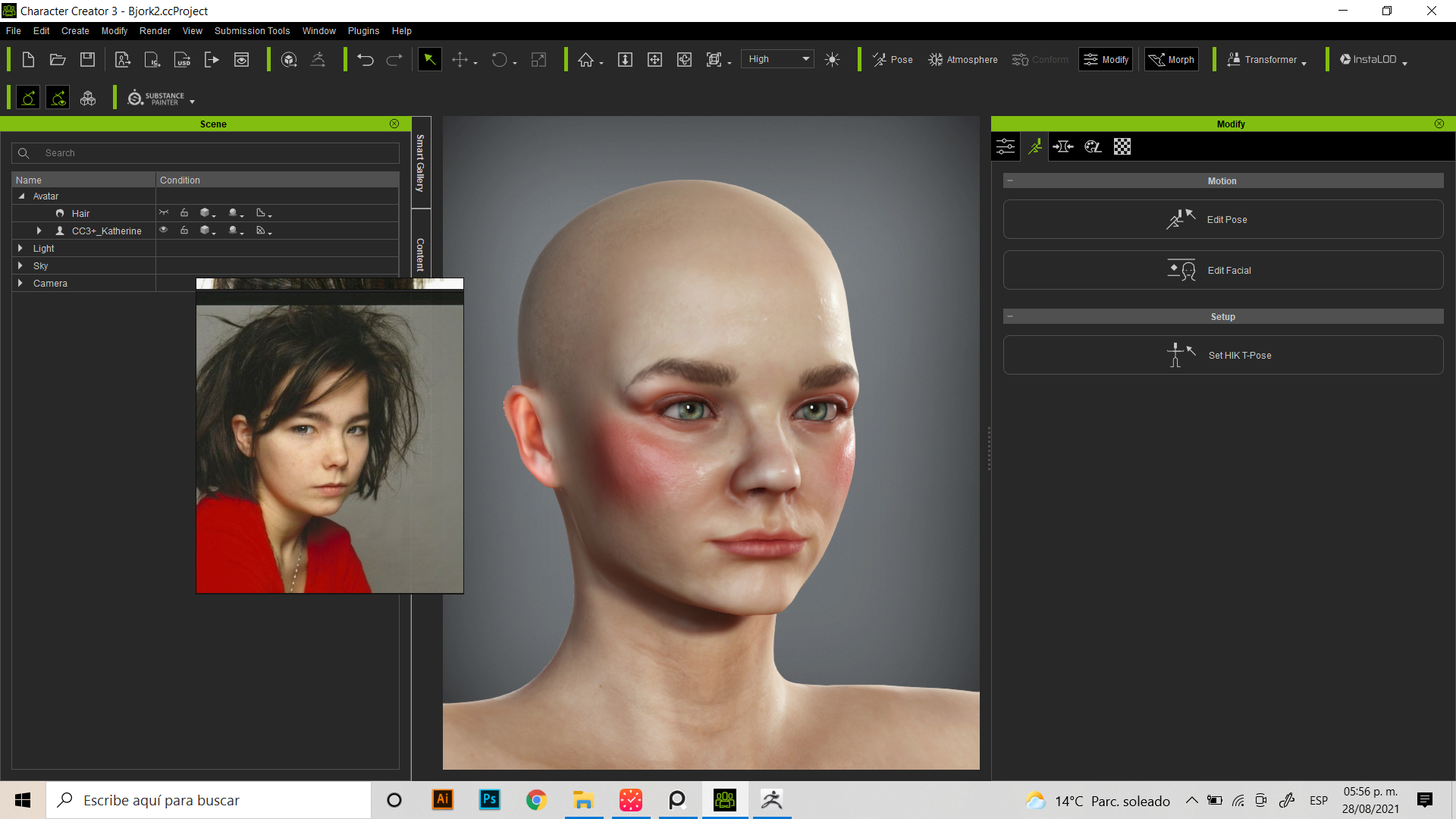Screen dimensions: 1456x819
Task: Collapse the Avatar tree node
Action: pyautogui.click(x=21, y=196)
